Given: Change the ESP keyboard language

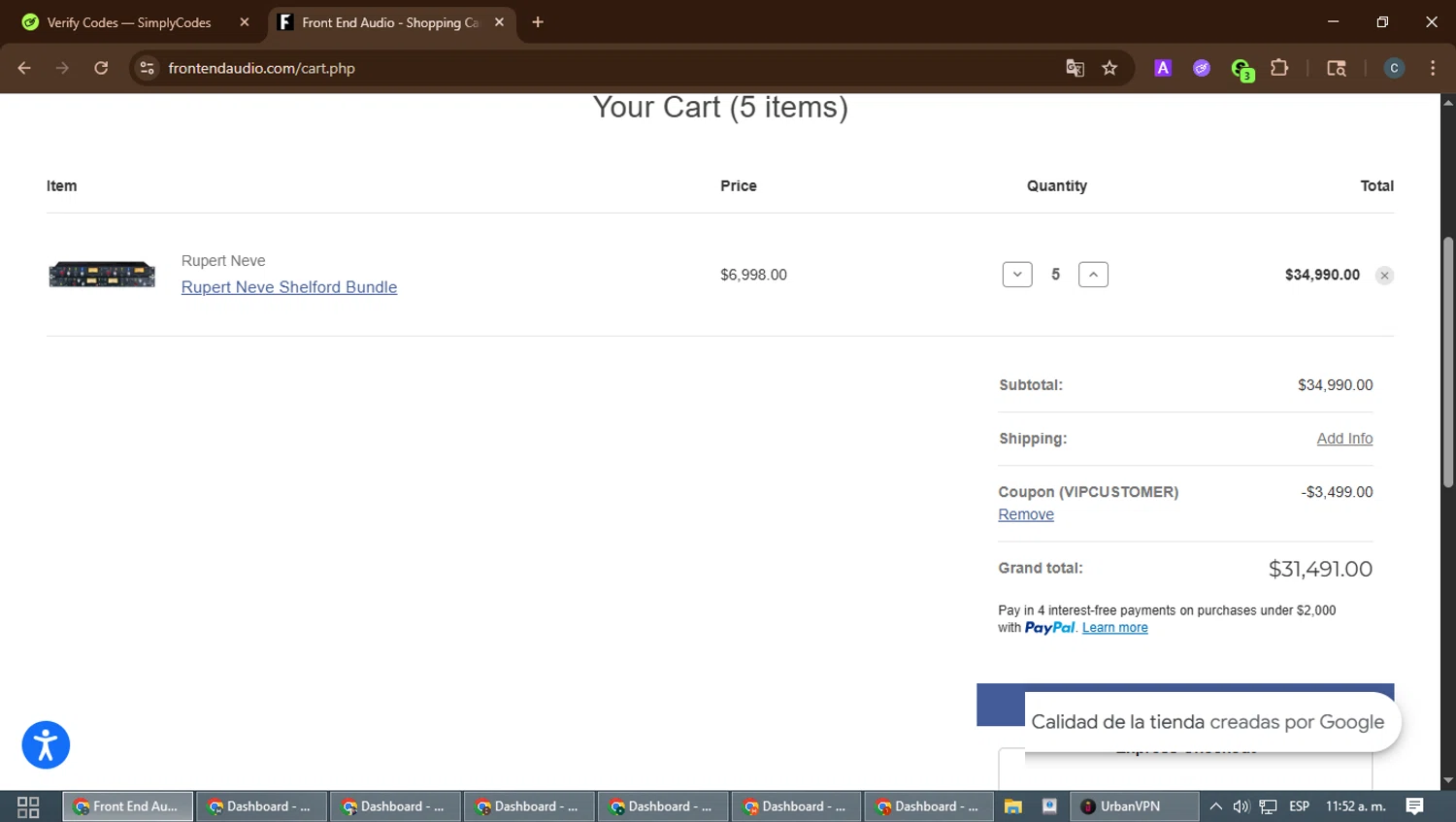Looking at the screenshot, I should [x=1299, y=806].
